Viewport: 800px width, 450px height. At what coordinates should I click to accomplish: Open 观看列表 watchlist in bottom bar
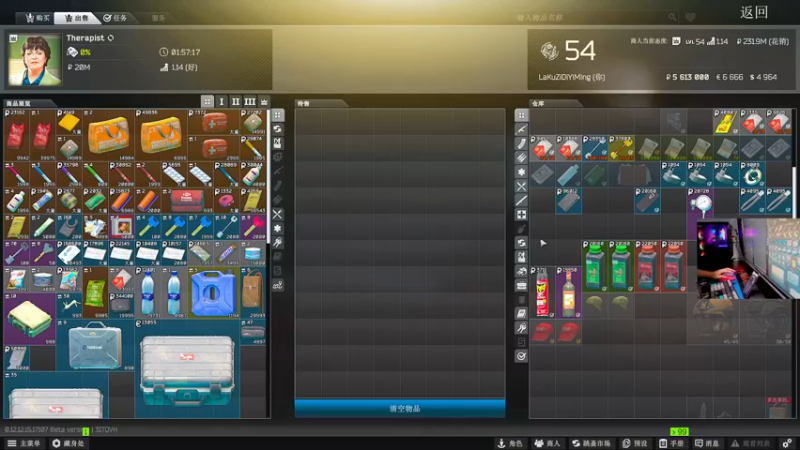751,443
